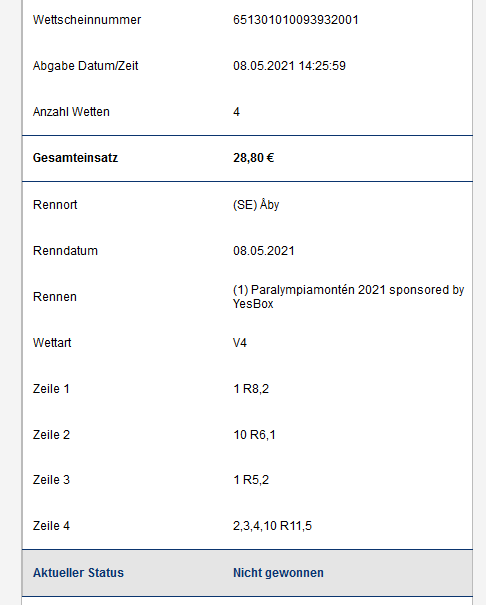The height and width of the screenshot is (605, 486).
Task: Click the Gesamteinsatz label
Action: (75, 158)
